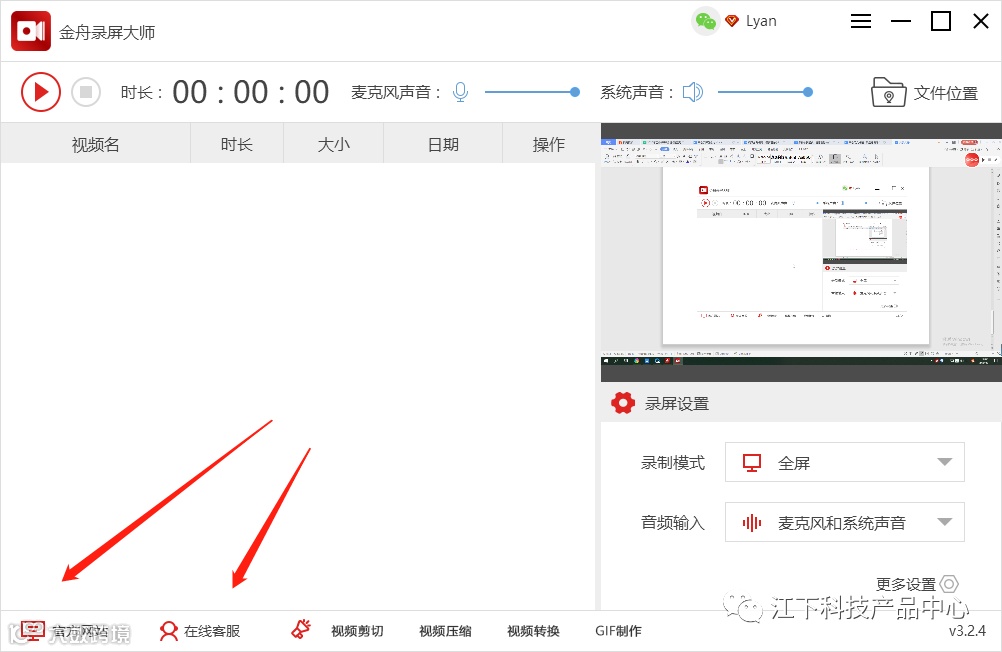
Task: Close the recorder window
Action: [981, 21]
